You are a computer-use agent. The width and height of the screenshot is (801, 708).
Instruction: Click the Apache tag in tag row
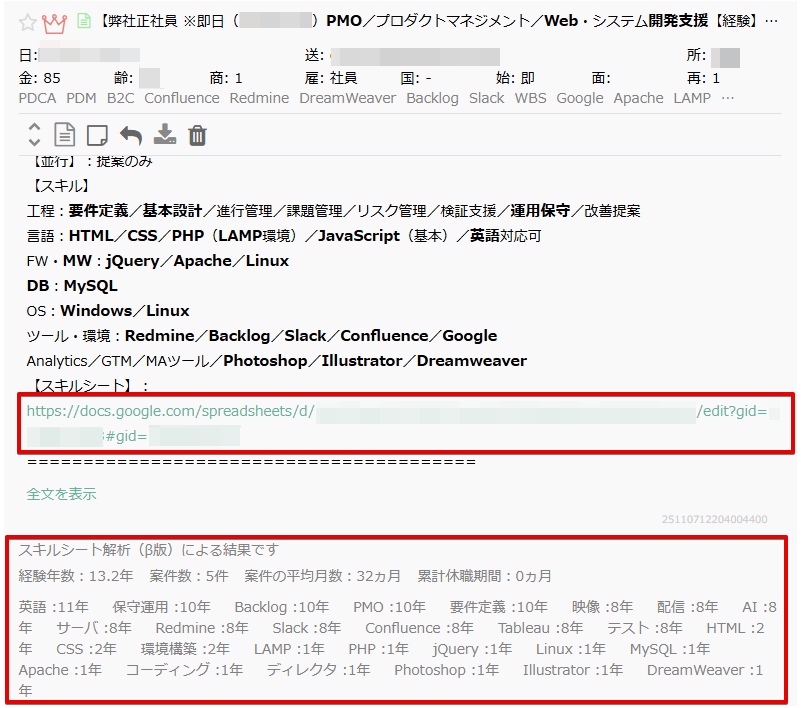tap(638, 98)
